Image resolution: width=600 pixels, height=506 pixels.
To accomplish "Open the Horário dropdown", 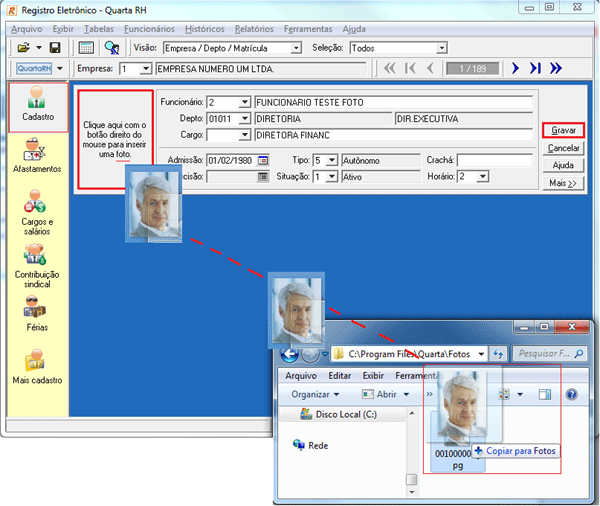I will (482, 177).
